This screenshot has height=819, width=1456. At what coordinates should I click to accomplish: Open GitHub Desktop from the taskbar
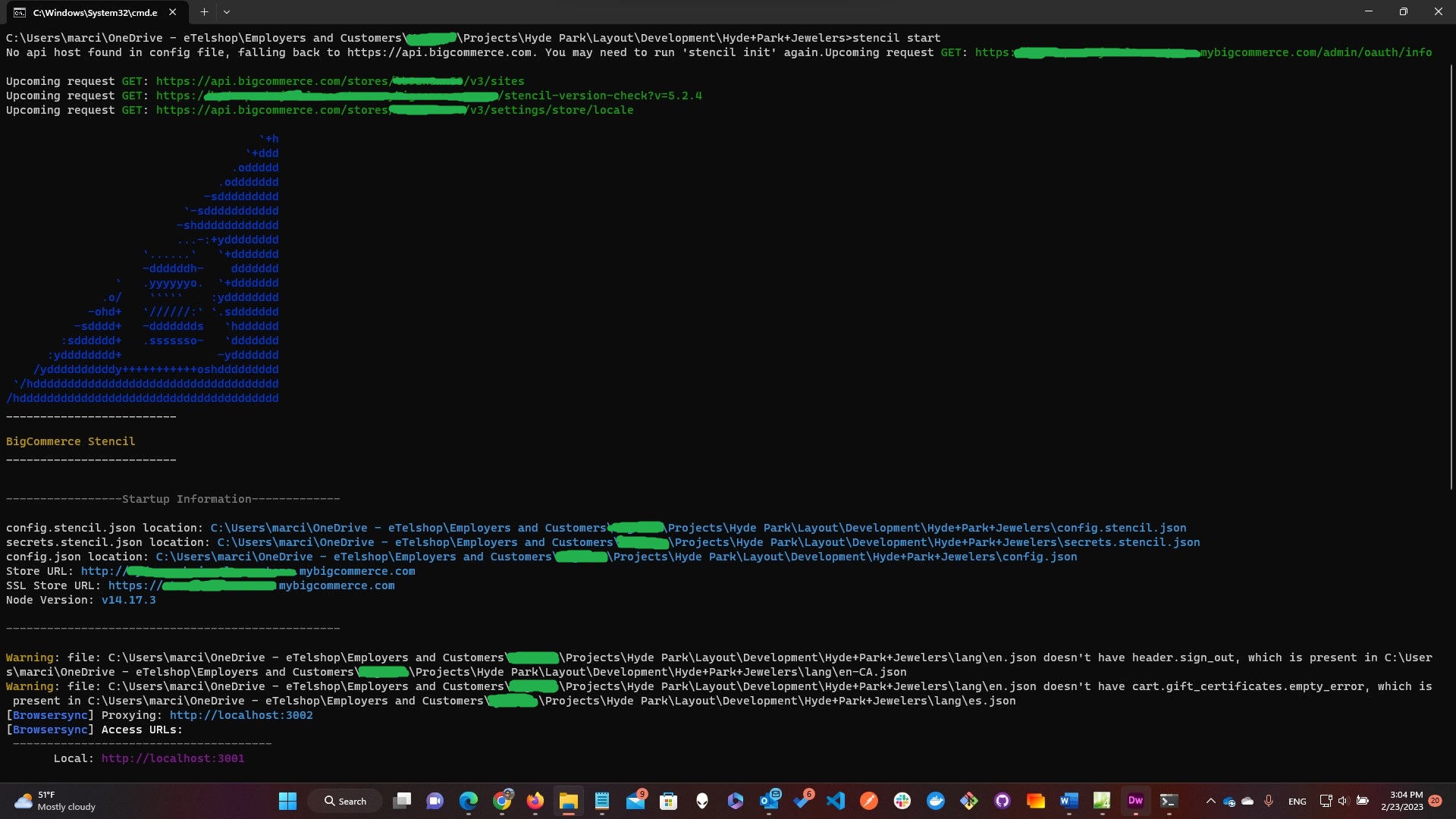click(x=1003, y=801)
